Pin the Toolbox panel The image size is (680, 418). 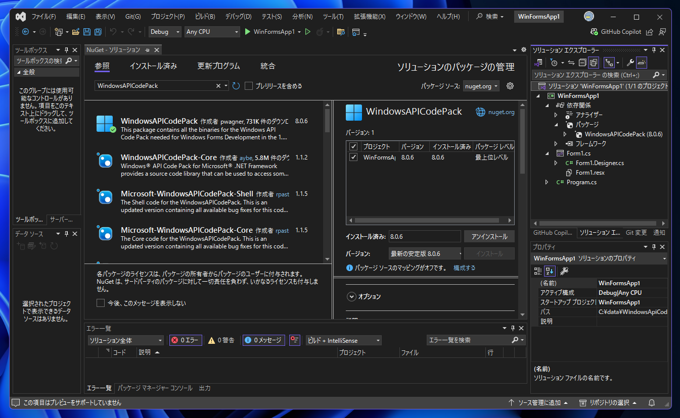[x=66, y=50]
